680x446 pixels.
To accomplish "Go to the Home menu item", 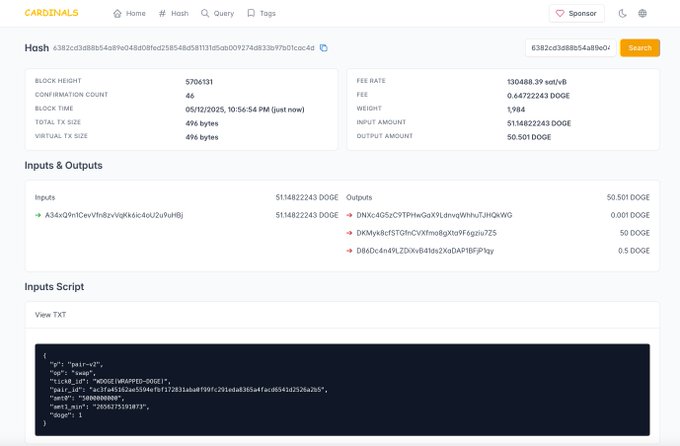I will coord(129,14).
